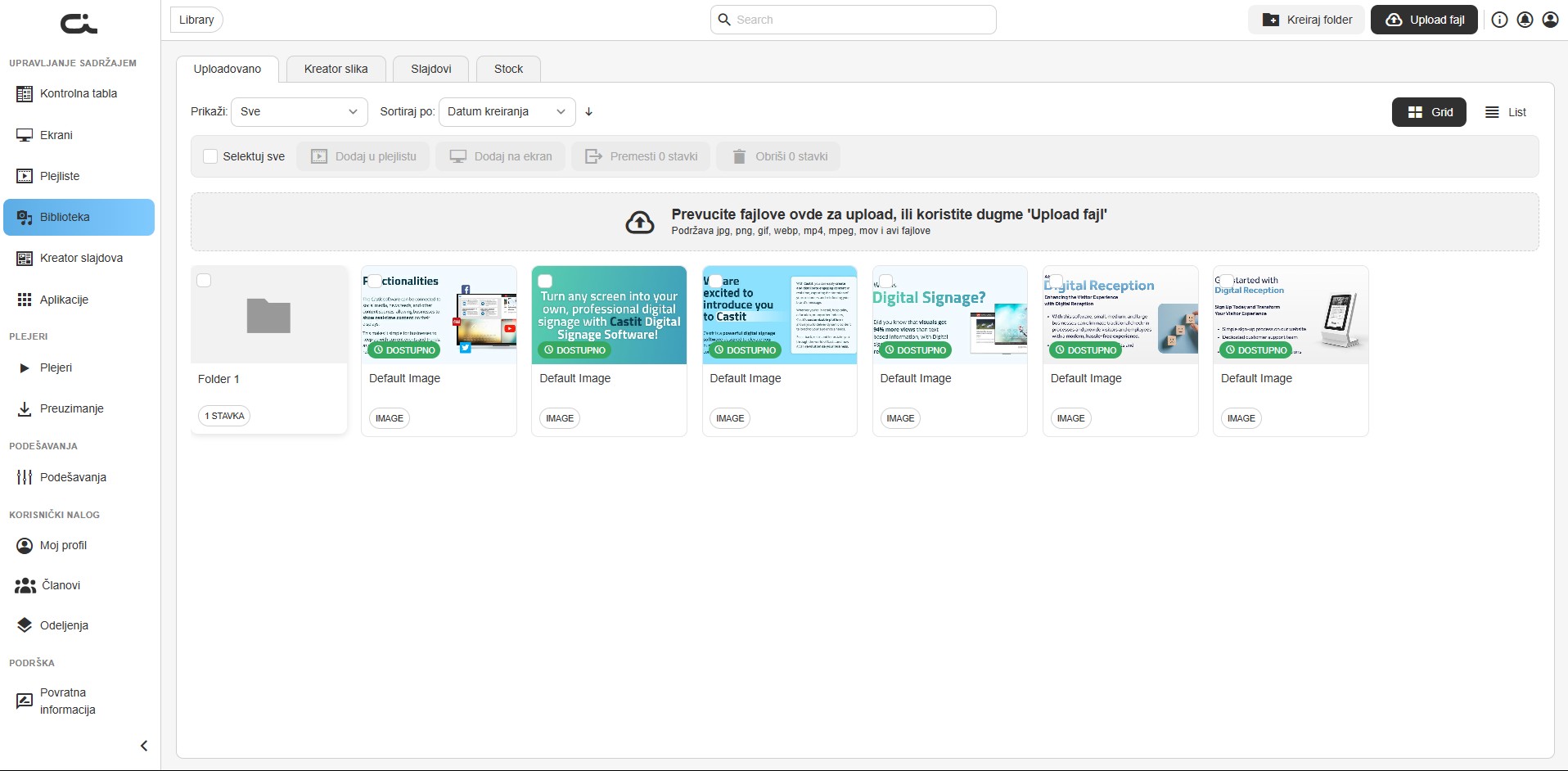Click the Folder 1 name label
Screen dimensions: 1568x771
[219, 379]
